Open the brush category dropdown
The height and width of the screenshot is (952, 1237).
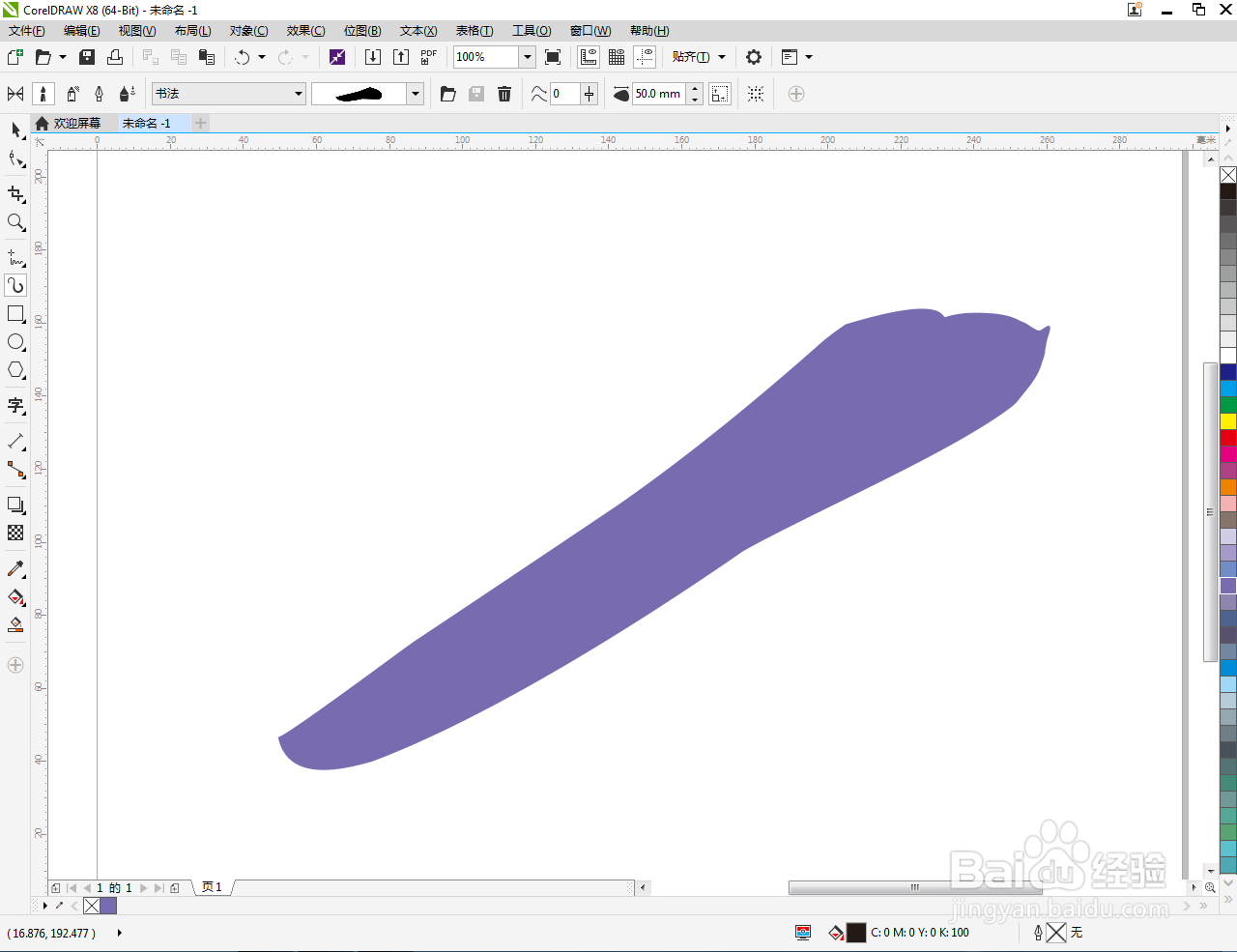[x=299, y=94]
